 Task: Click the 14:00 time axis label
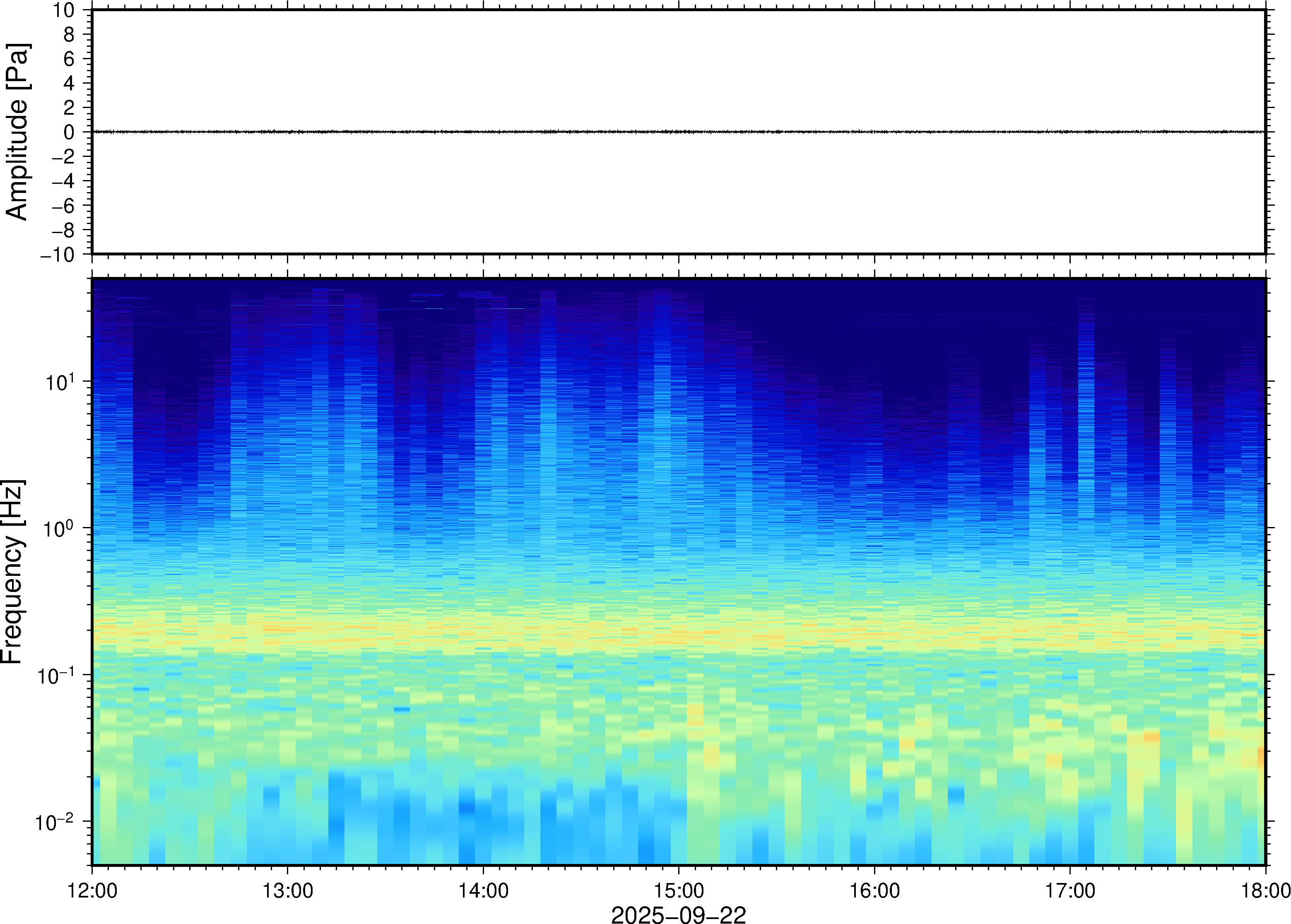(483, 890)
